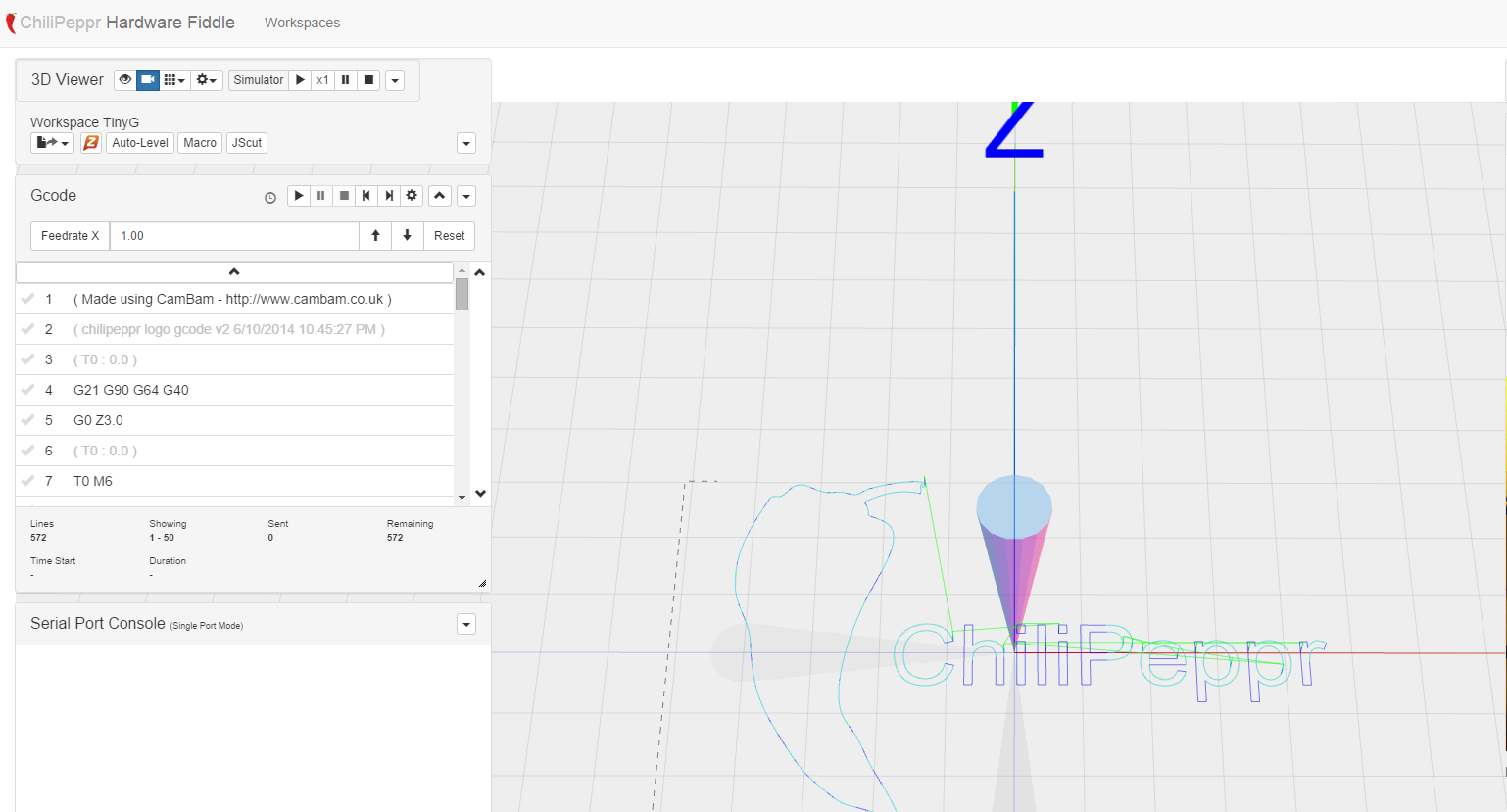Click the Feedrate X value input field
Screen dimensions: 1507x812
click(234, 236)
